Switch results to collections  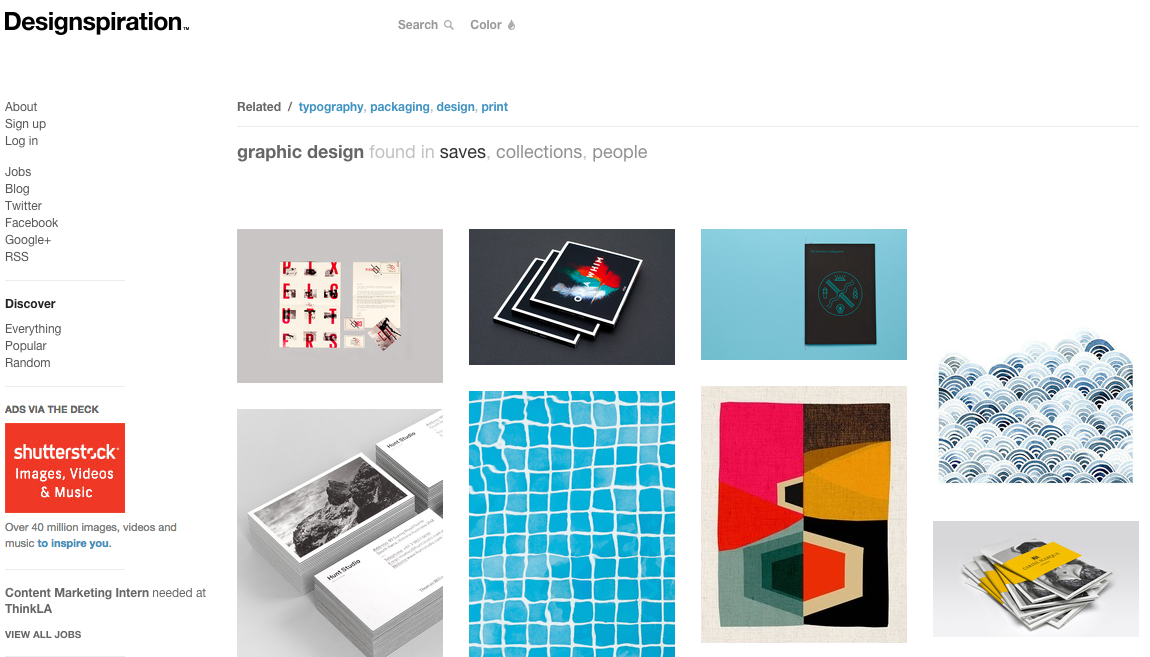click(x=539, y=152)
